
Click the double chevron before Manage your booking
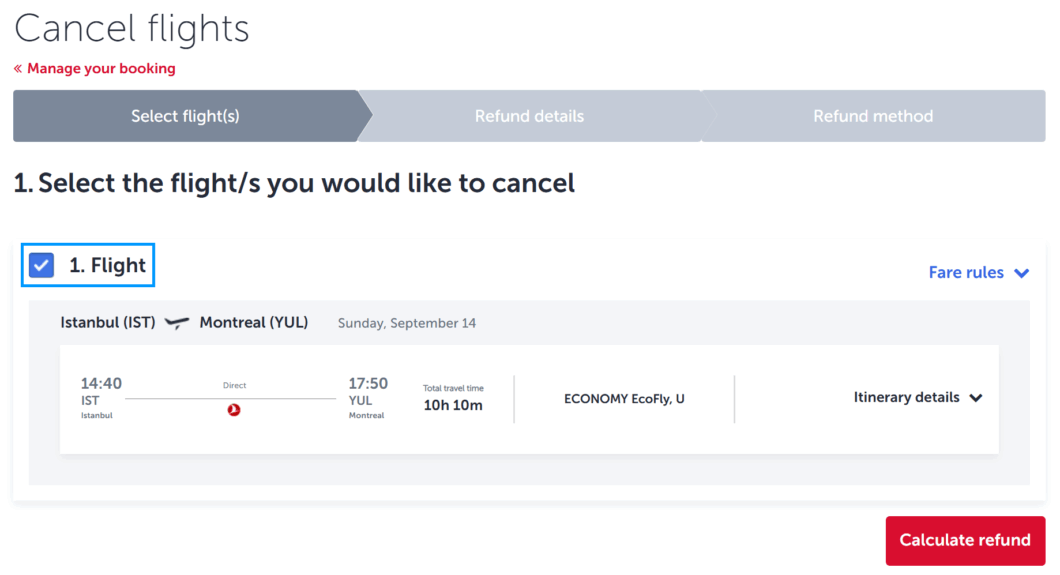pyautogui.click(x=18, y=68)
